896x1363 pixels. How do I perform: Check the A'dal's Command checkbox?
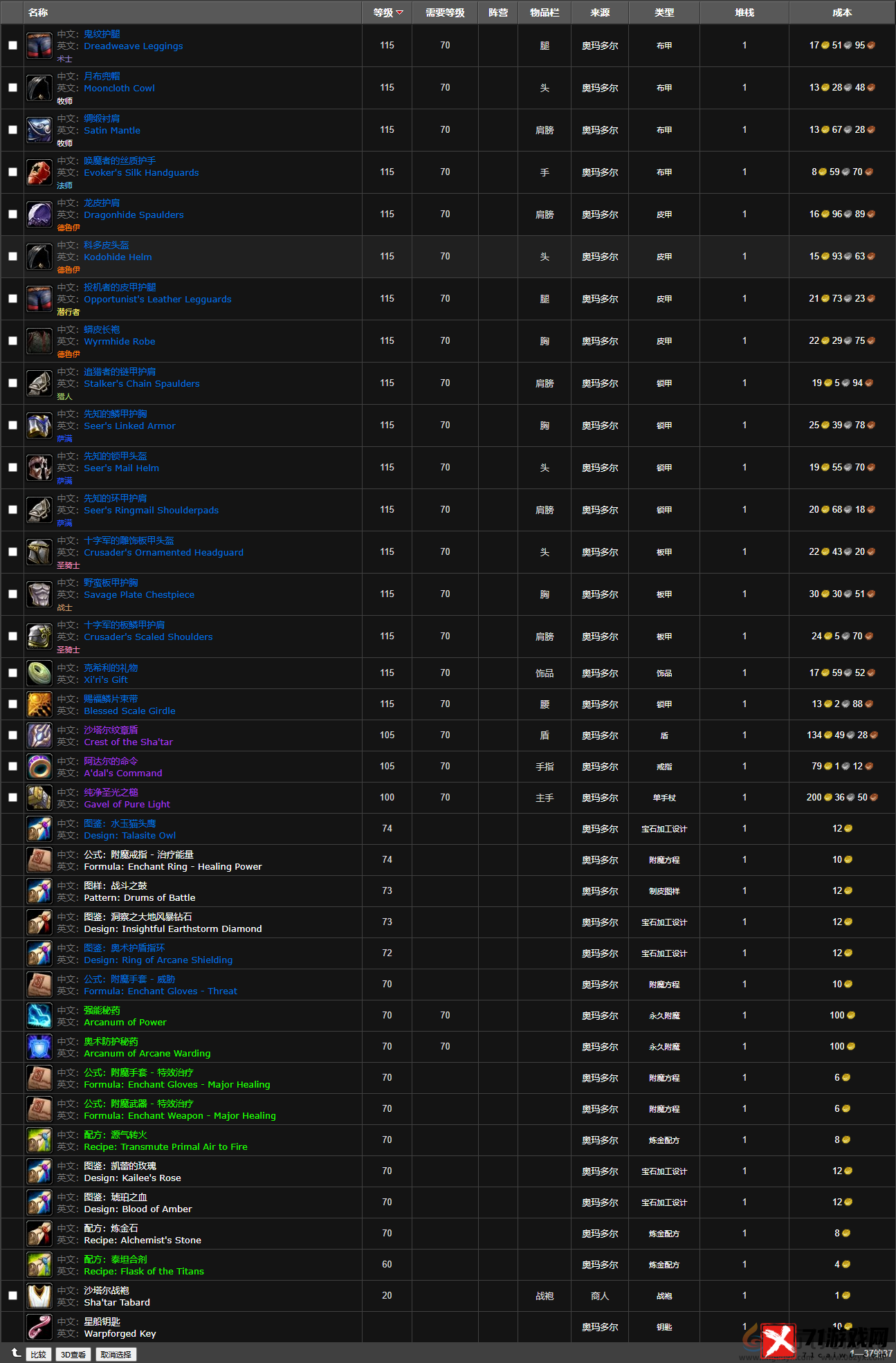coord(12,767)
